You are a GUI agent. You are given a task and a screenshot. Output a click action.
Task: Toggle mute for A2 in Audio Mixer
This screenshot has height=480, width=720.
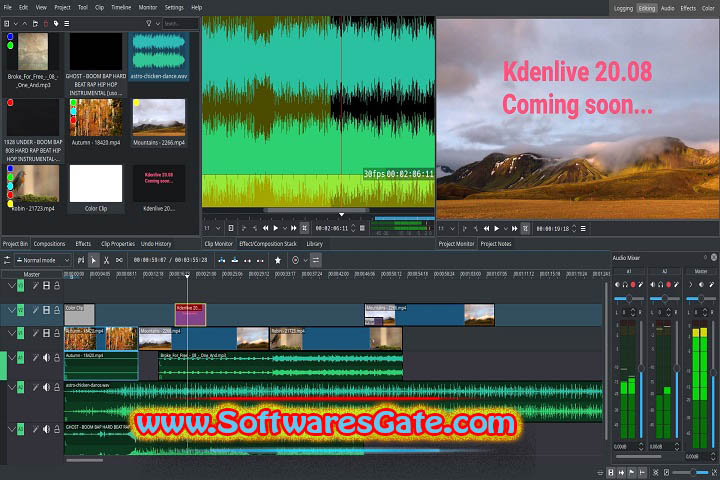(652, 285)
